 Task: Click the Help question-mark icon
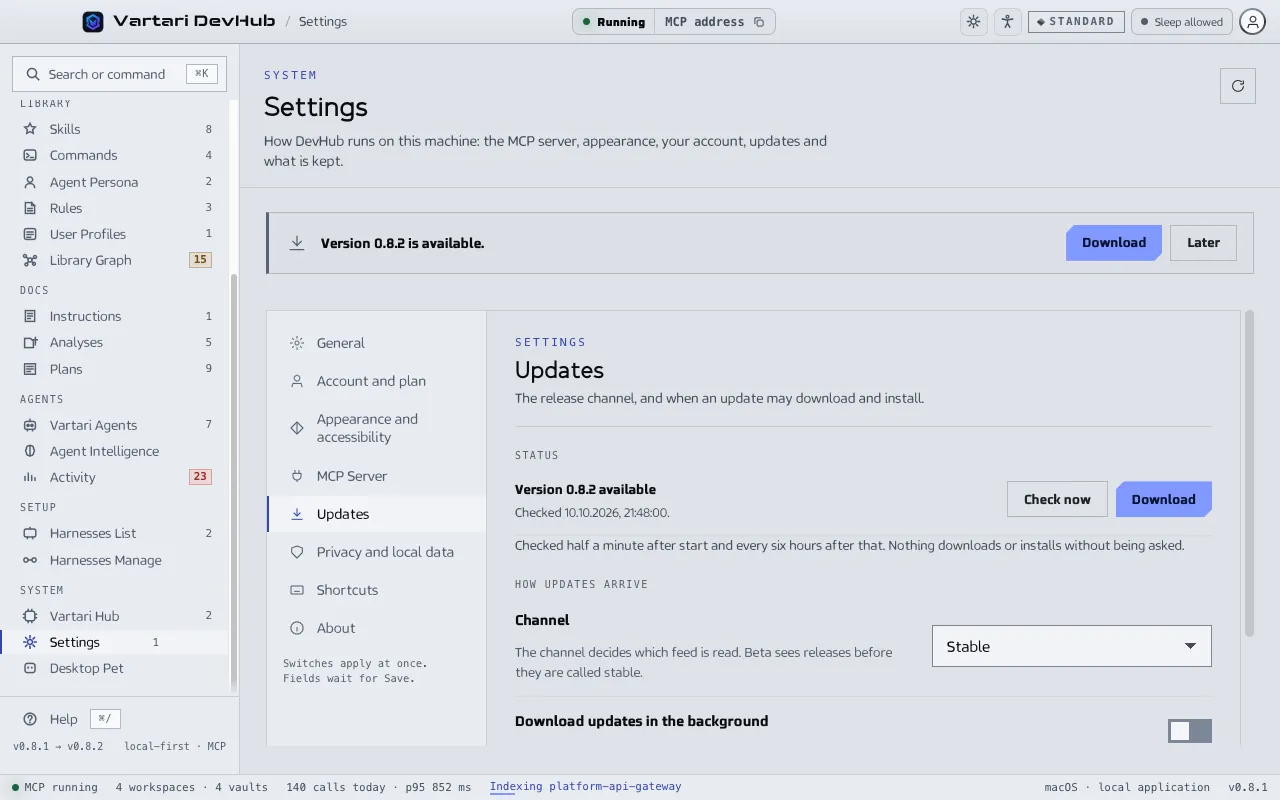[30, 719]
